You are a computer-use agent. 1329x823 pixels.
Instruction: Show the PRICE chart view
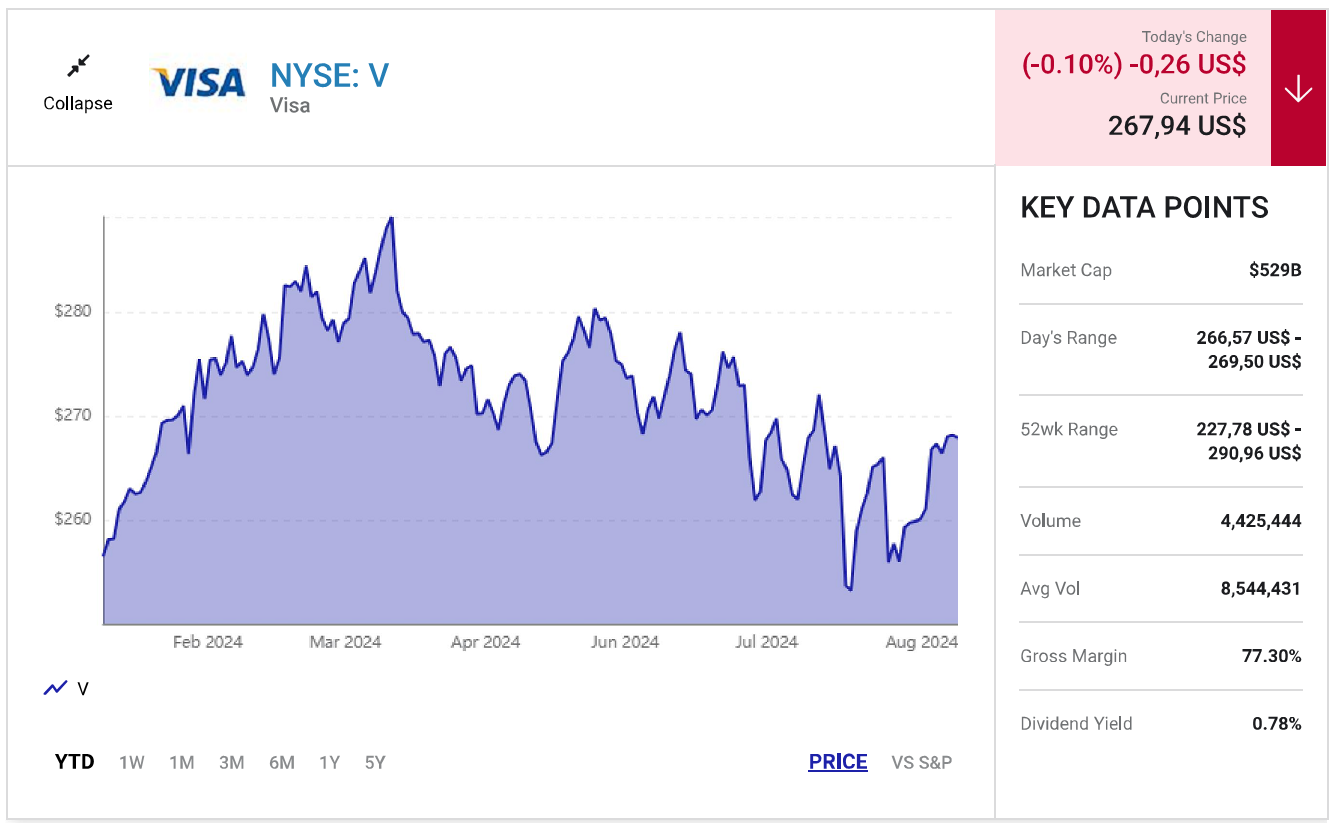click(838, 762)
